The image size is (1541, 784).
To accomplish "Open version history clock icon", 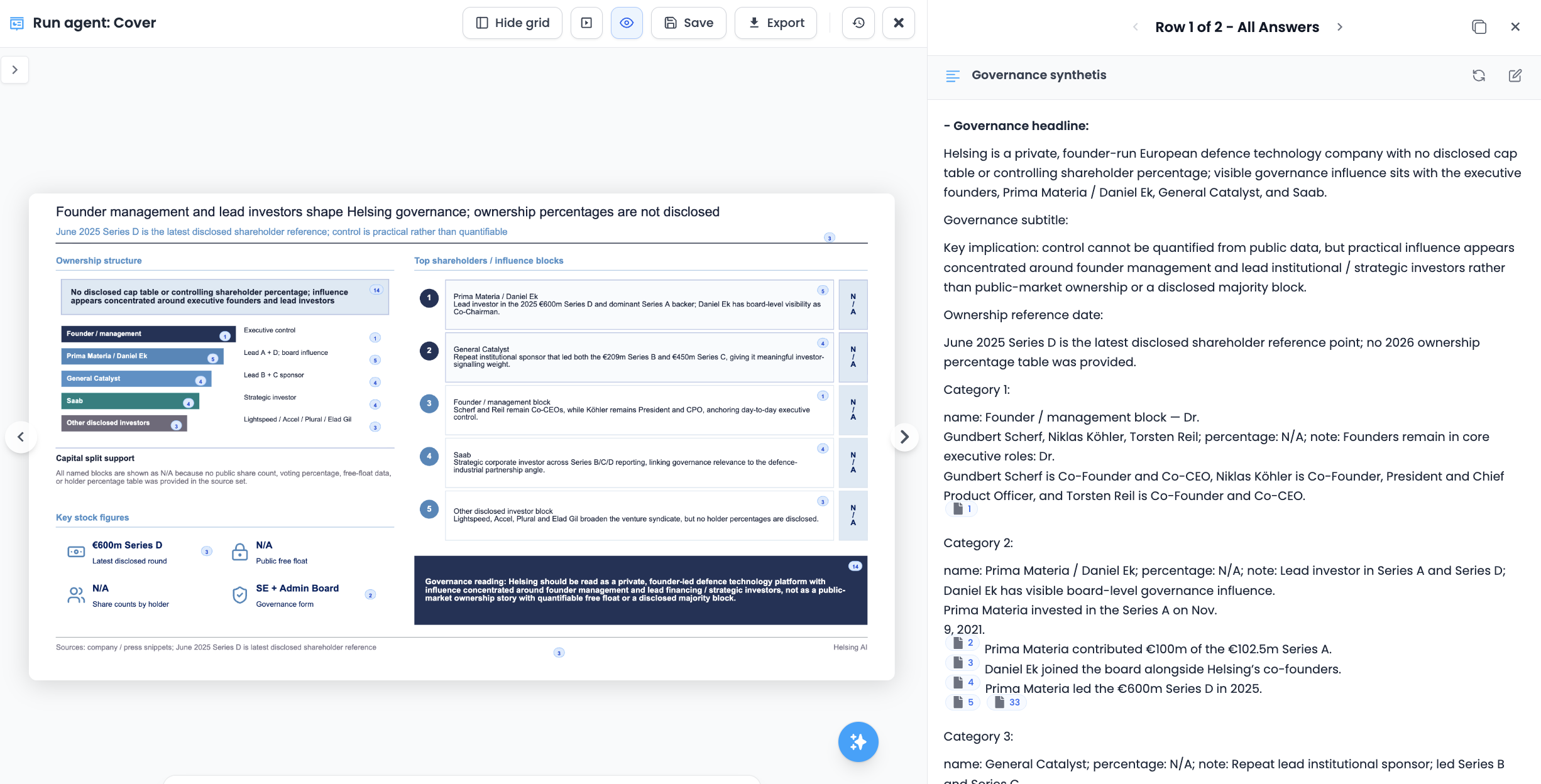I will click(858, 23).
